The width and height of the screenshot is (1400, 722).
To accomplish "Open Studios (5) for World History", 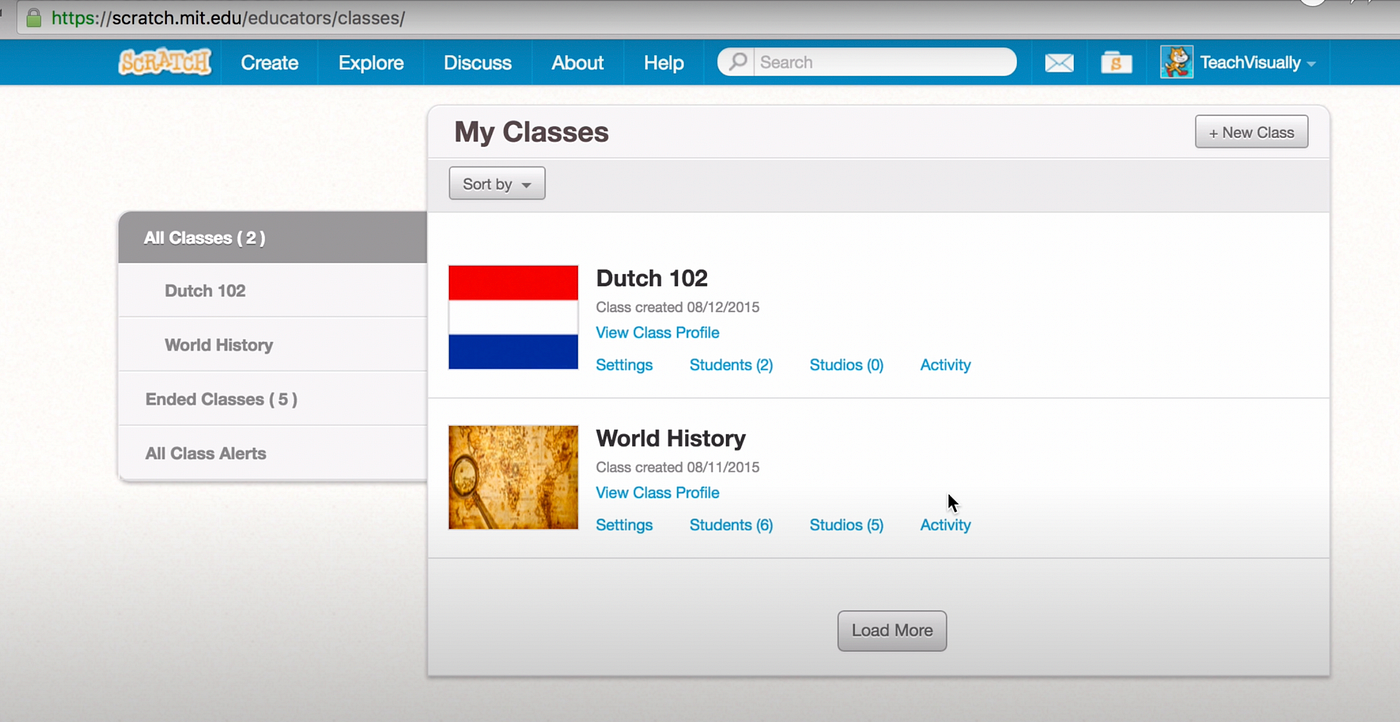I will click(x=847, y=525).
